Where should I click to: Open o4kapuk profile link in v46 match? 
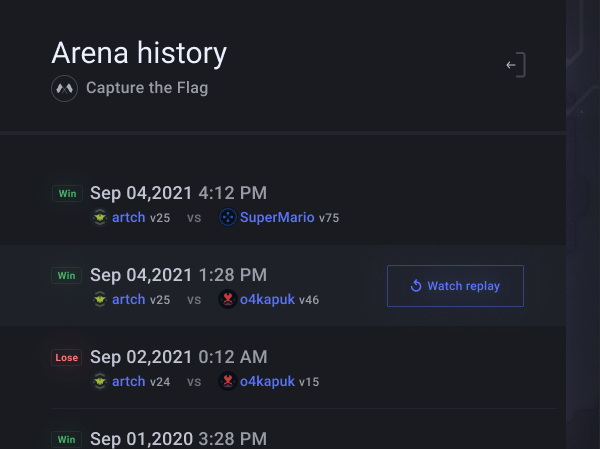pos(267,299)
